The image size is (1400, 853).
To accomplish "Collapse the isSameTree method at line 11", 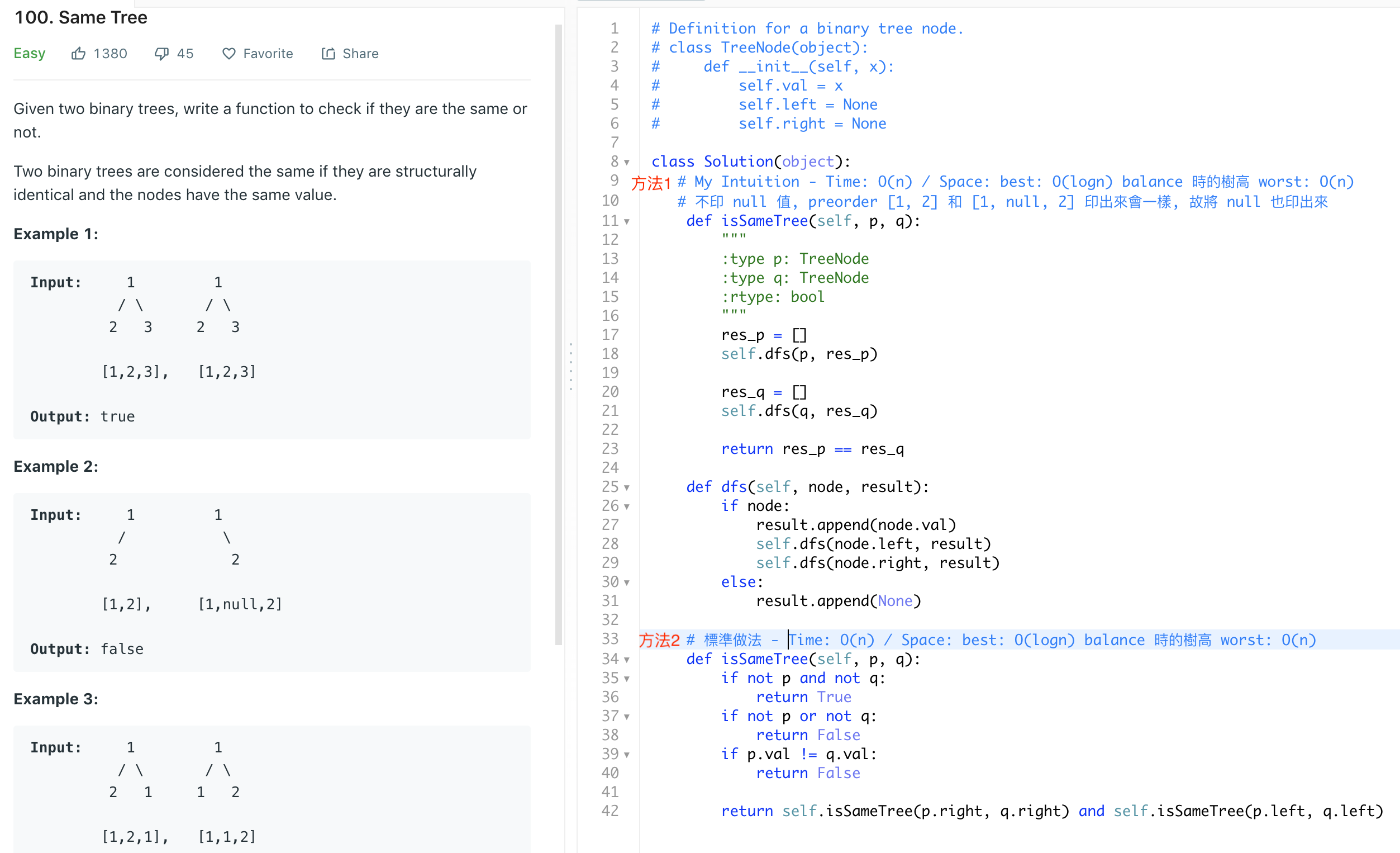I will point(627,221).
